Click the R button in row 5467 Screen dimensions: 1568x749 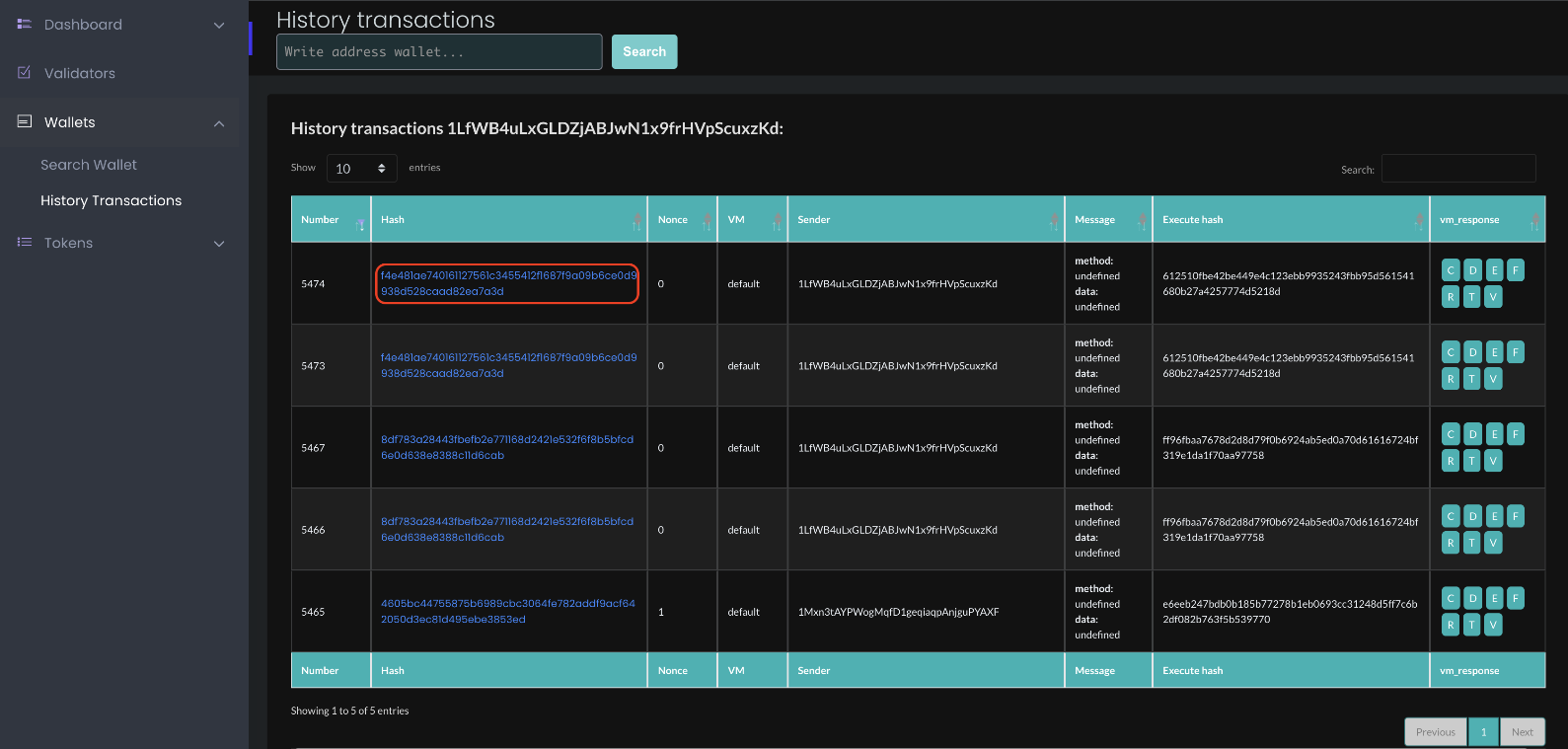1451,461
